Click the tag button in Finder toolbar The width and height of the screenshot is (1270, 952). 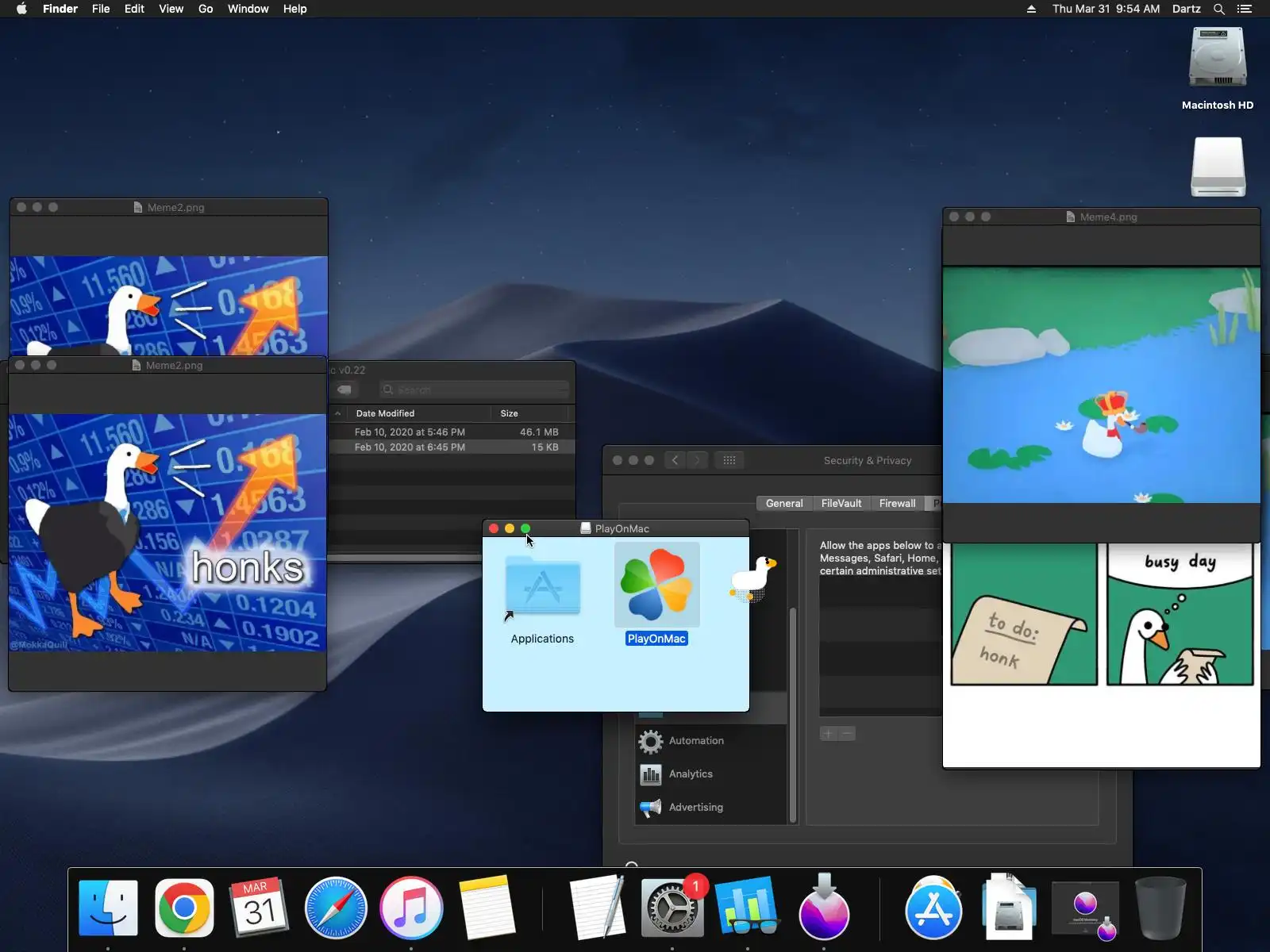[x=344, y=390]
